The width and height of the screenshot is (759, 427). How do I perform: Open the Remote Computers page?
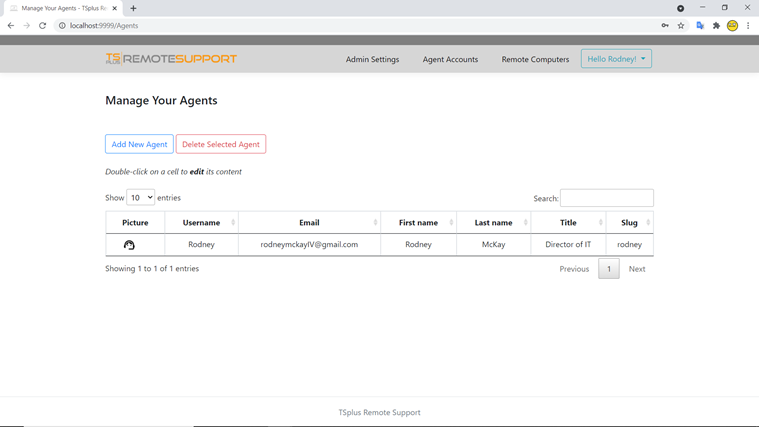pyautogui.click(x=535, y=59)
